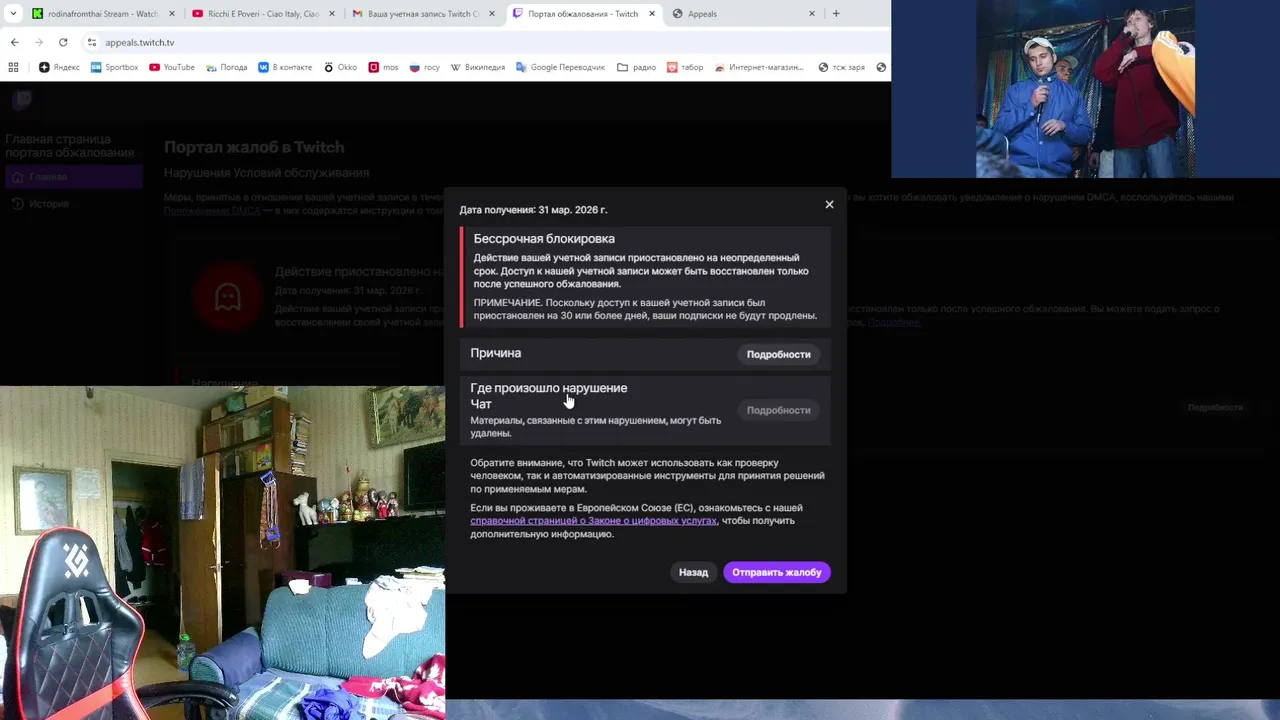Open the госу bookmark
The height and width of the screenshot is (720, 1280).
424,67
